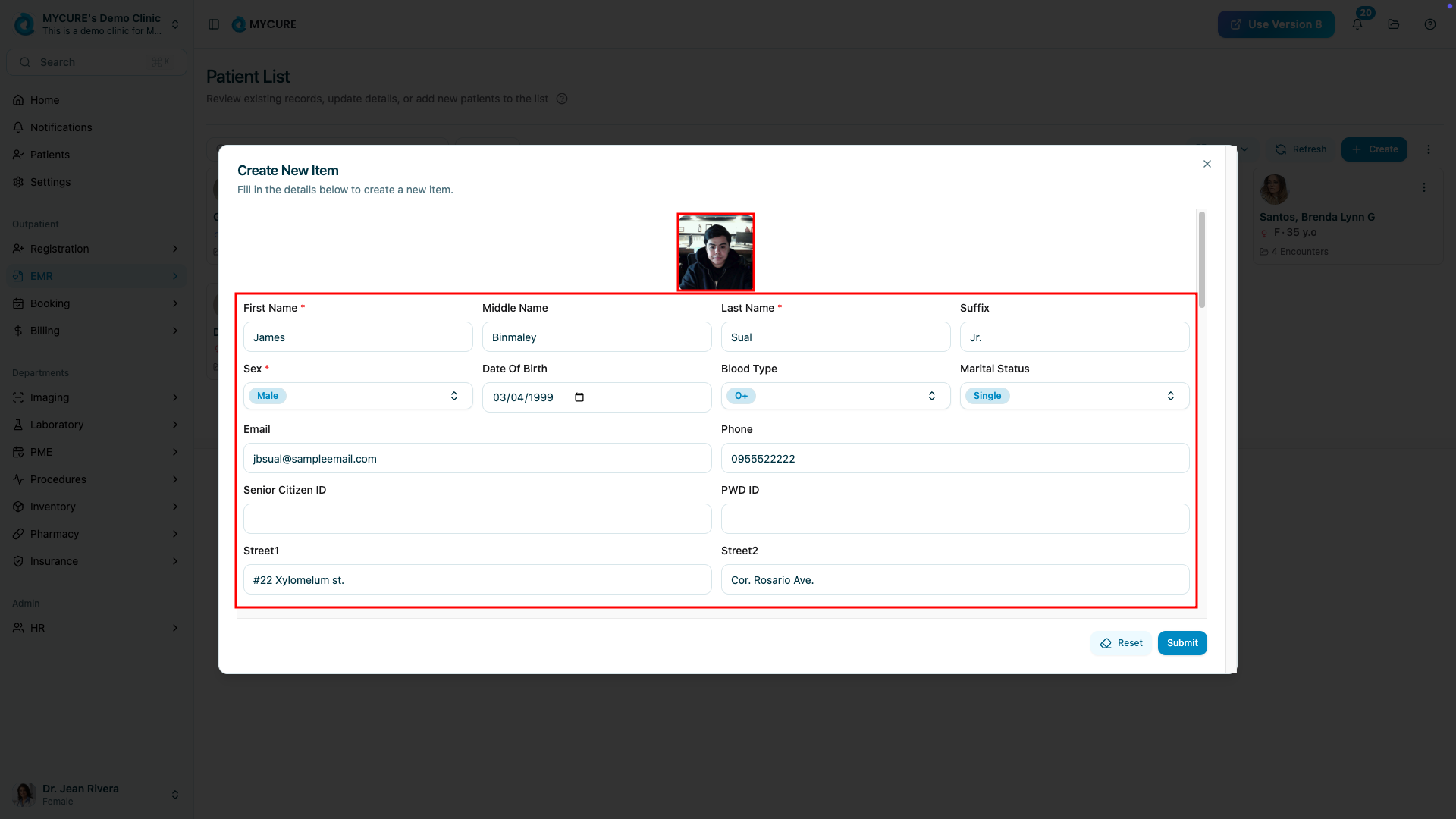Click the Reset eraser button
This screenshot has height=819, width=1456.
point(1121,643)
